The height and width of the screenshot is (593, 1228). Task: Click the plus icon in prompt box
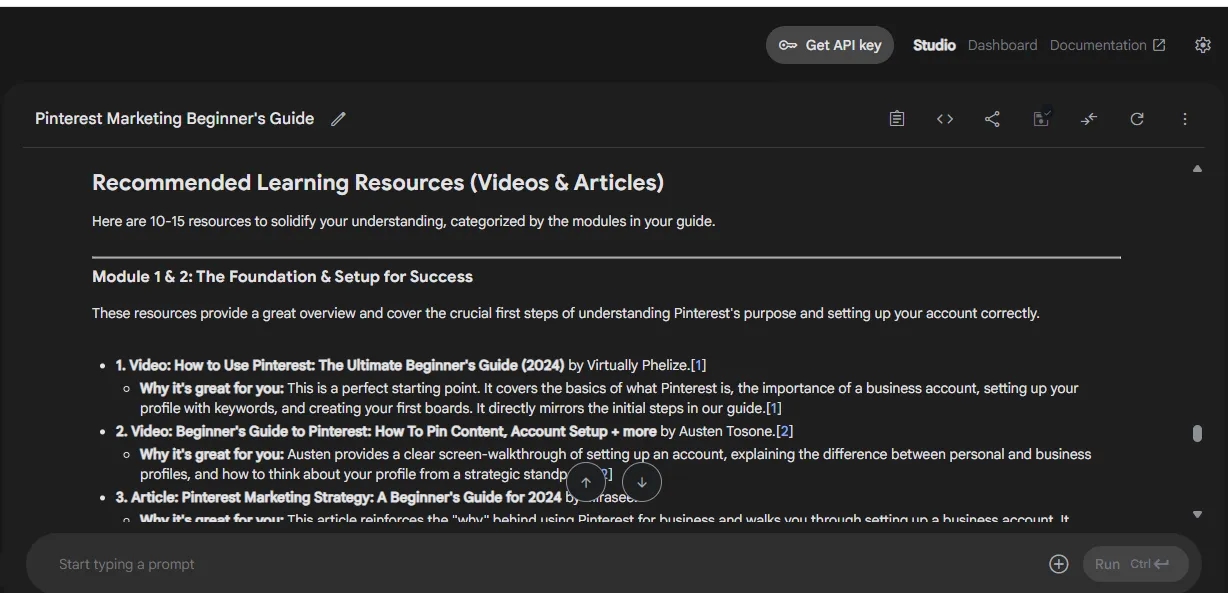[1059, 564]
